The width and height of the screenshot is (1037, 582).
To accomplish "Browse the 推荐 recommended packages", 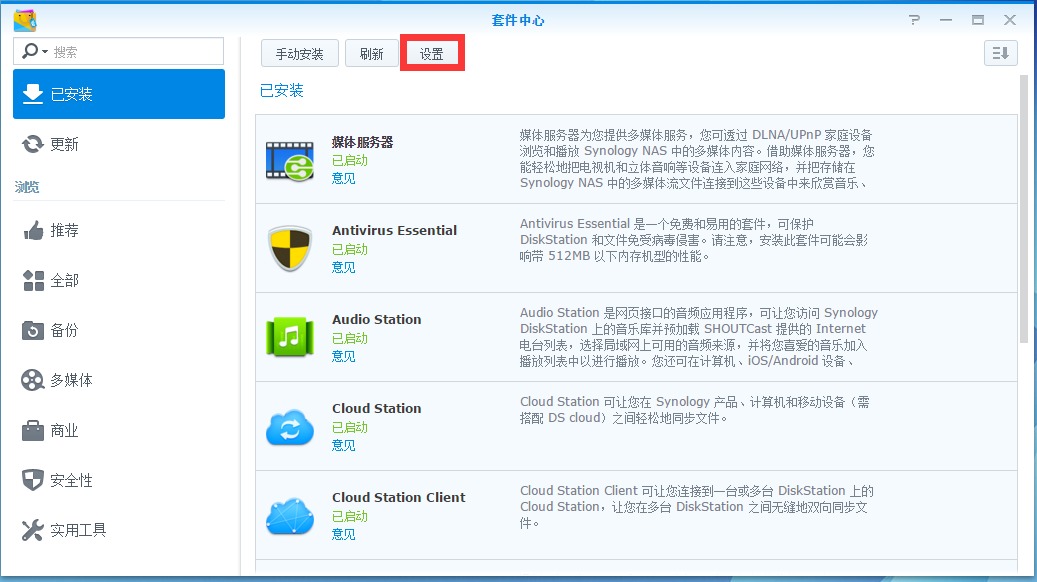I will (119, 230).
